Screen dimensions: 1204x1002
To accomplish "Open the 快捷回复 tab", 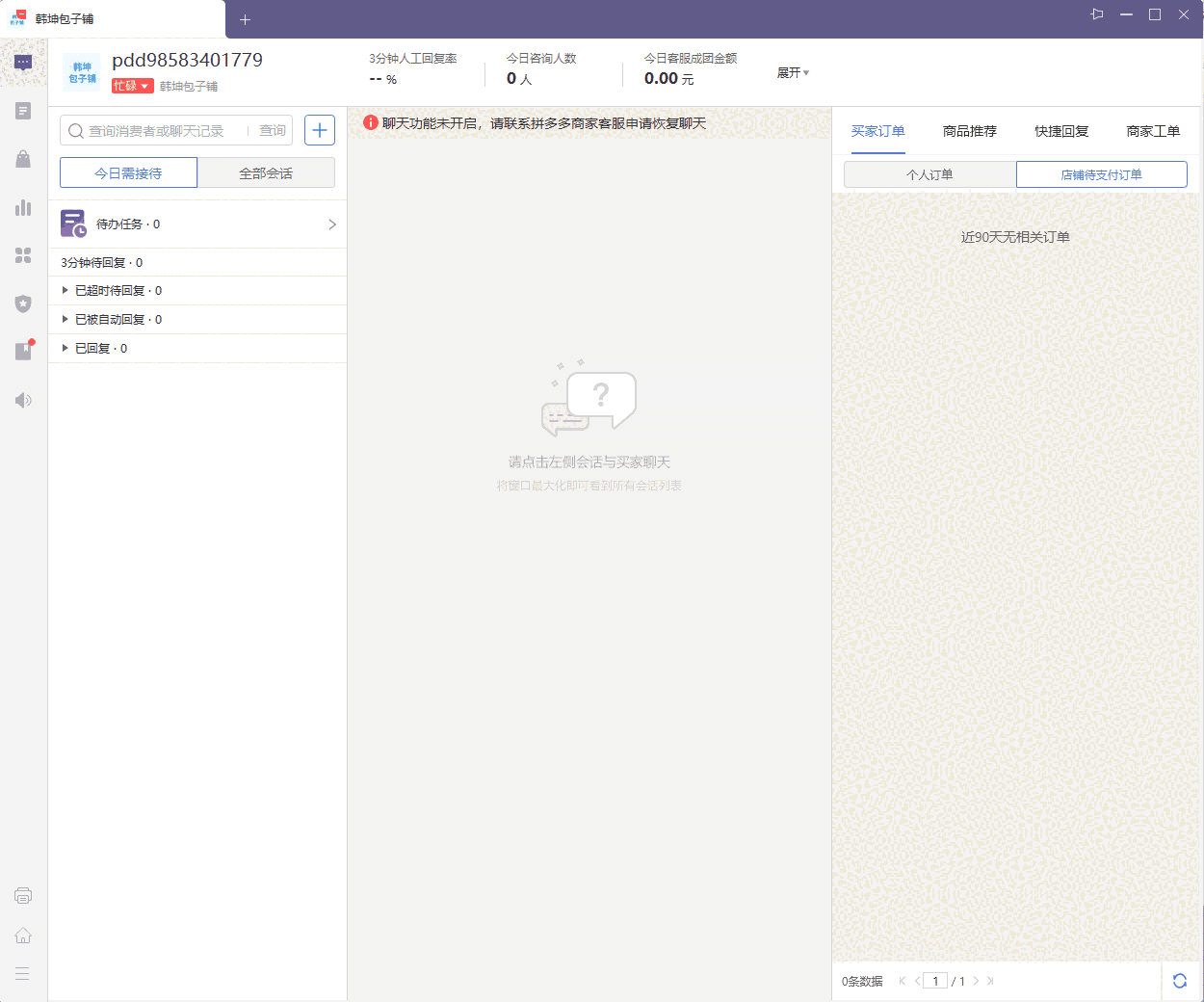I will click(x=1061, y=131).
